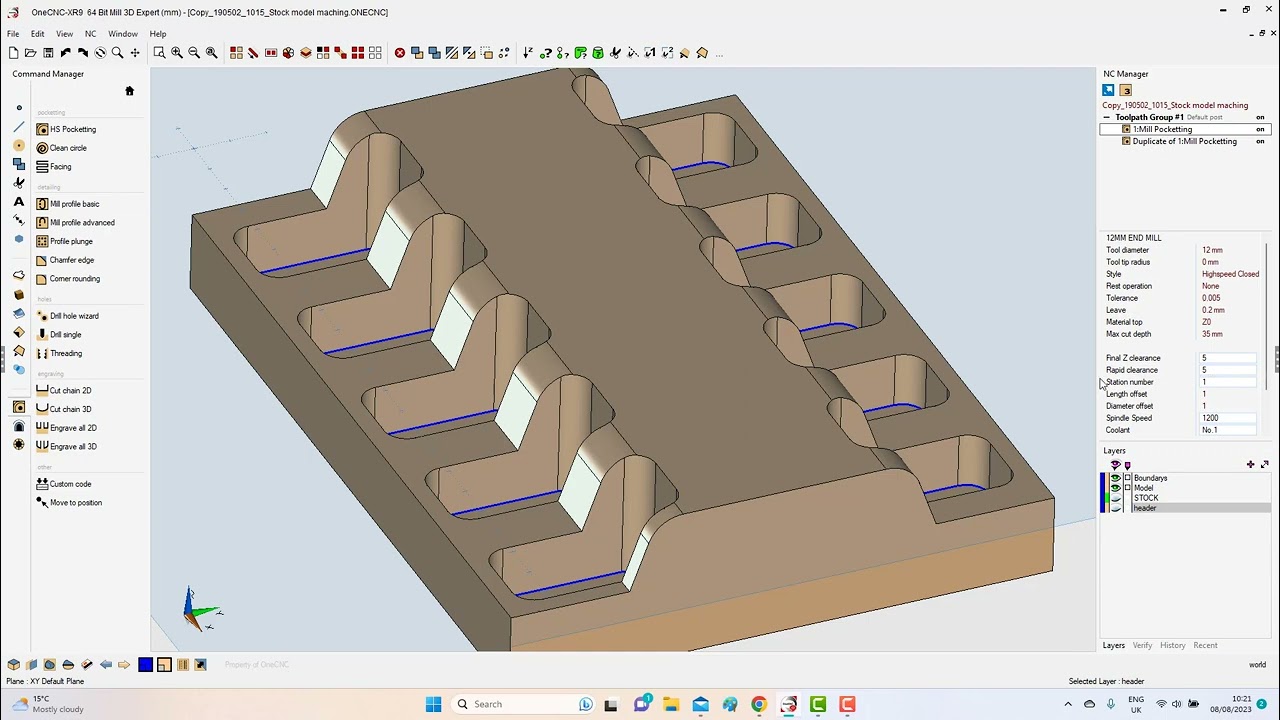
Task: Check the Boundarys layer lock box
Action: 1128,478
